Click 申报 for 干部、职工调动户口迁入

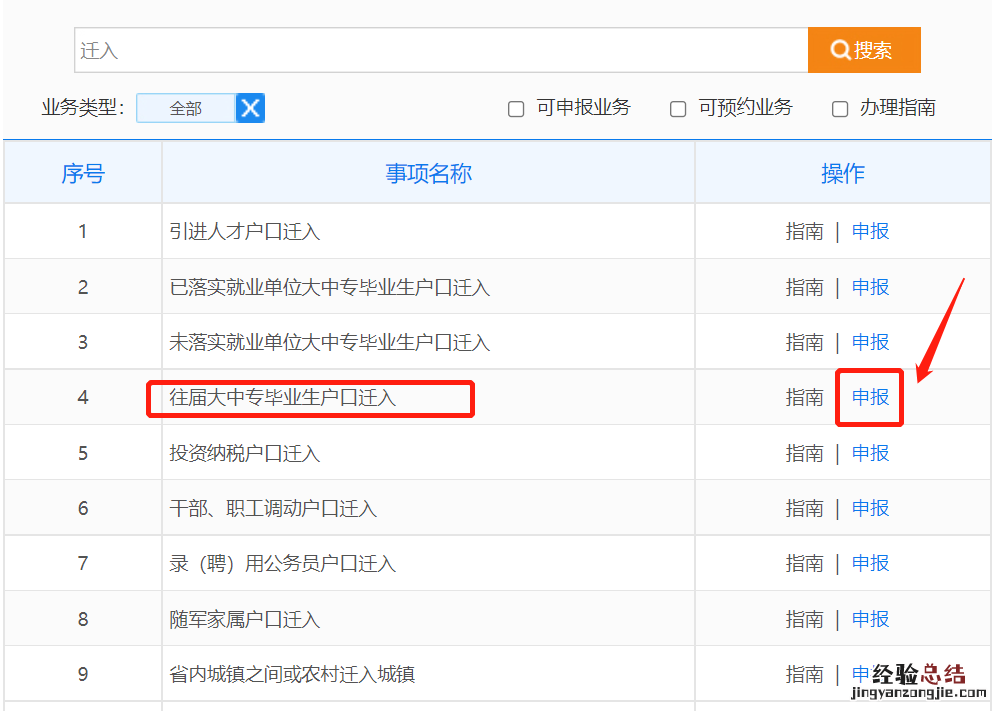click(870, 508)
